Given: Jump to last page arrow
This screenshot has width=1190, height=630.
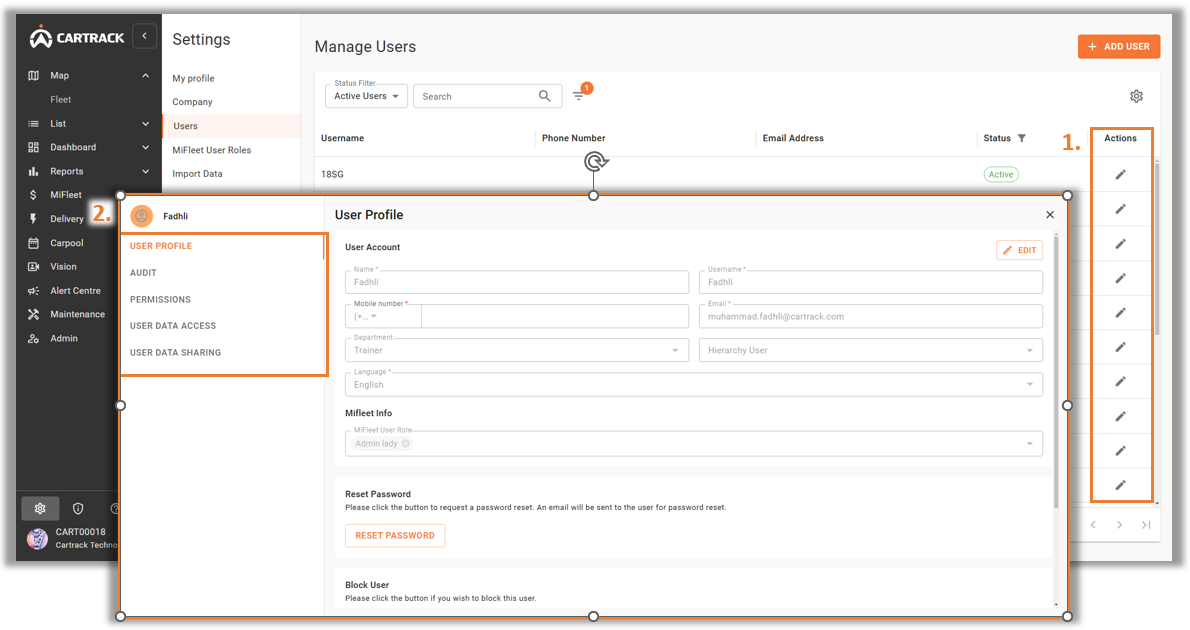Looking at the screenshot, I should 1146,524.
